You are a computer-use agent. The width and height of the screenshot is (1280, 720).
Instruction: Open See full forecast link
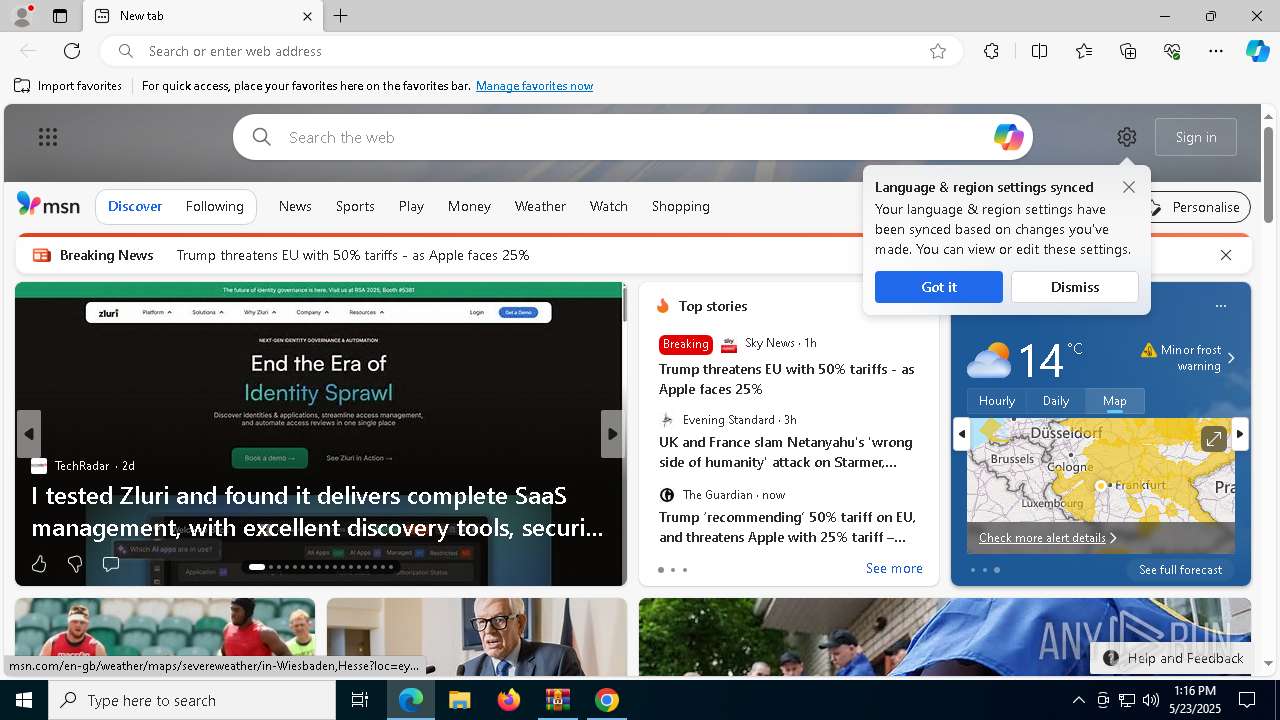(x=1180, y=570)
